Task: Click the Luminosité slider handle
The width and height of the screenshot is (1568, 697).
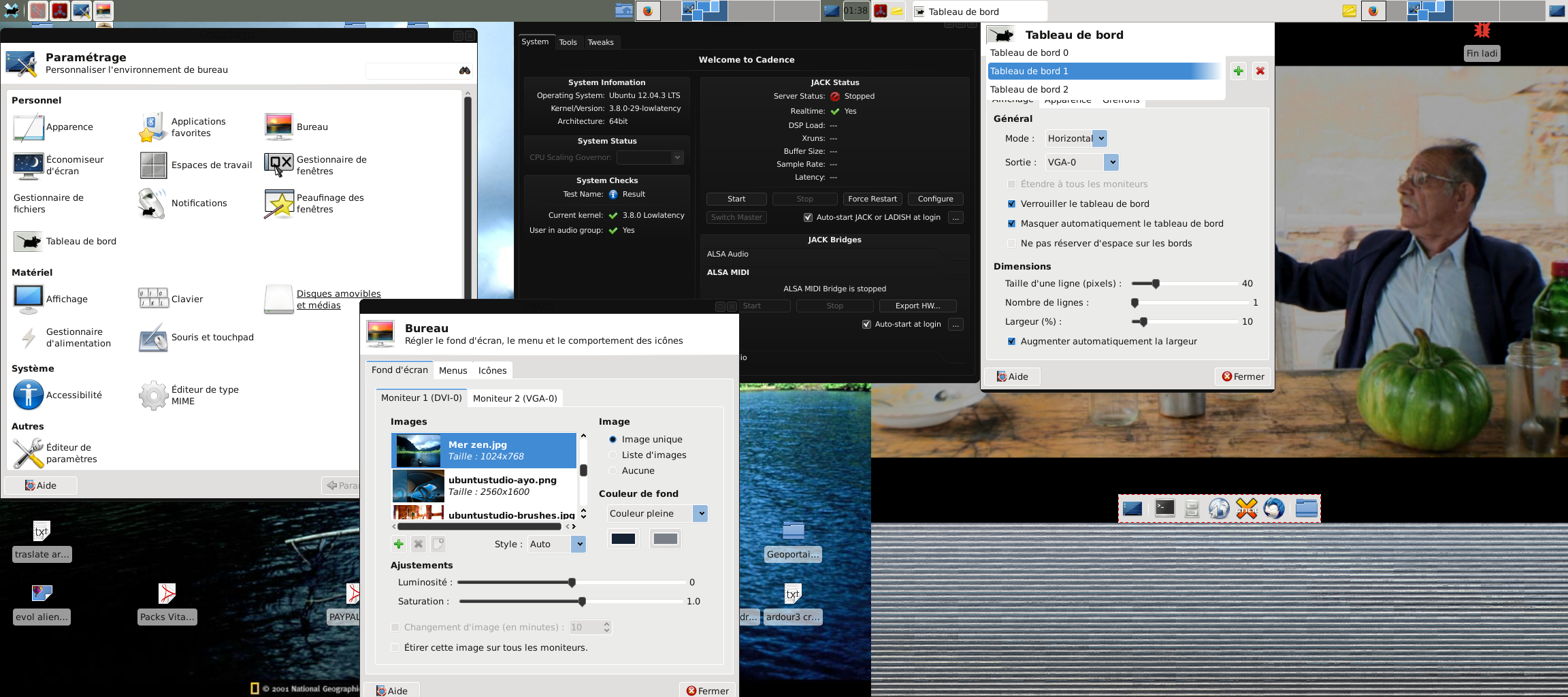Action: click(x=572, y=582)
